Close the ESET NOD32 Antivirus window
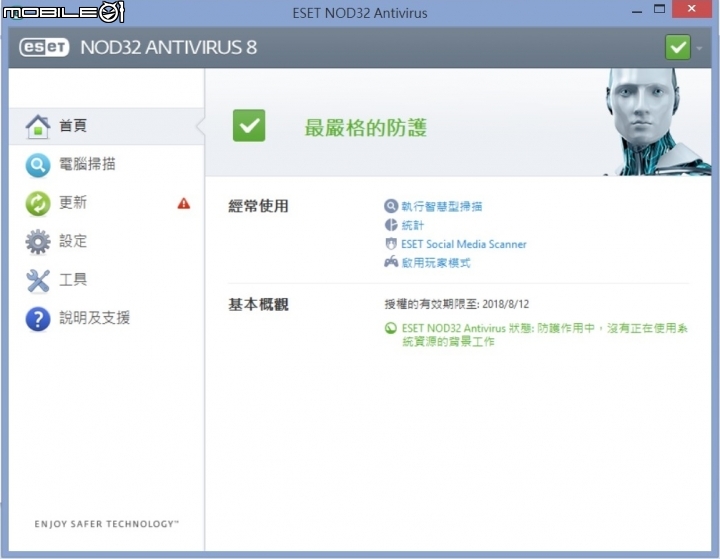Viewport: 720px width, 559px height. [x=692, y=9]
